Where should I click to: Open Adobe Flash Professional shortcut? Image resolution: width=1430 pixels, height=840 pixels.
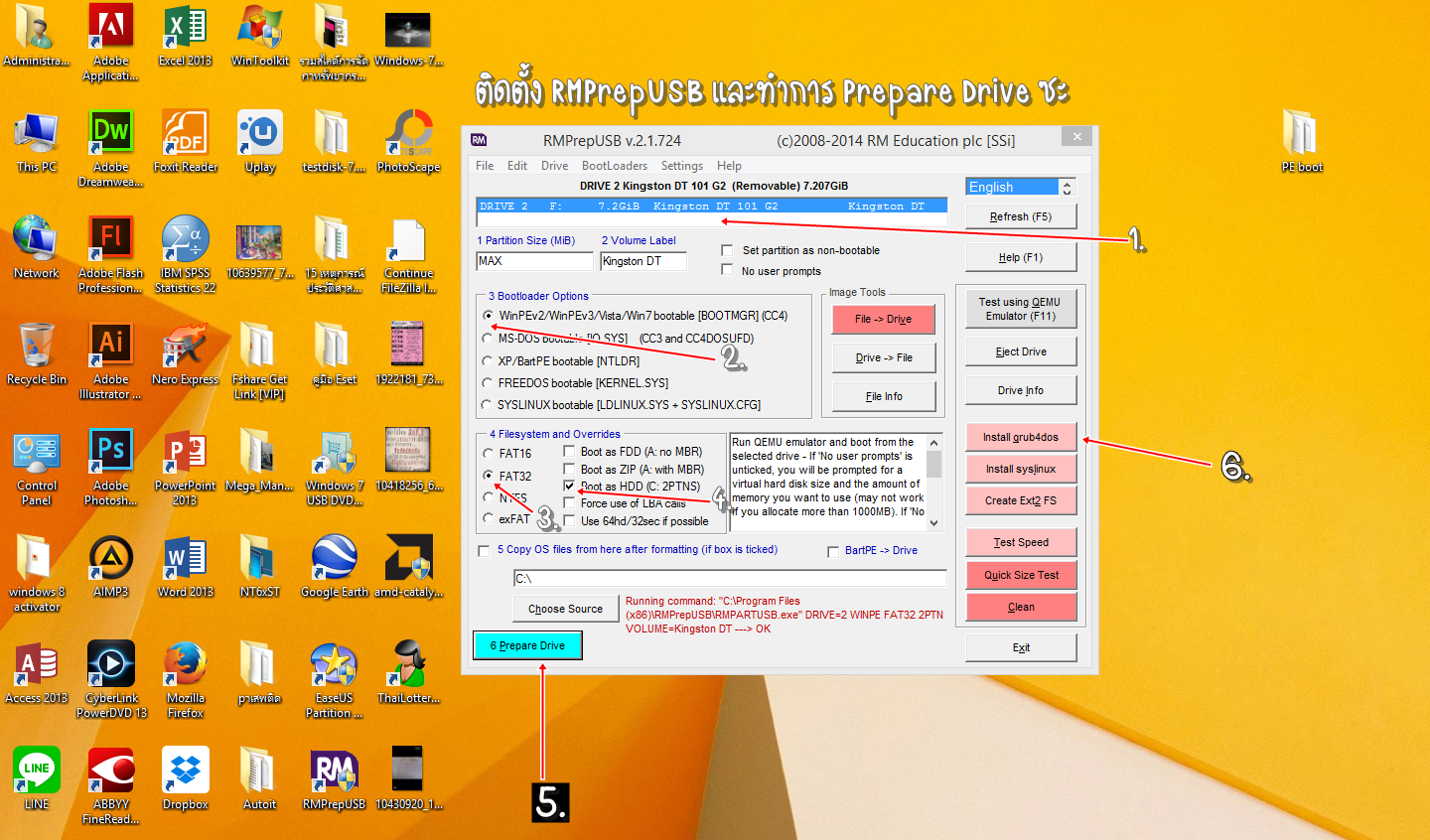pyautogui.click(x=111, y=255)
